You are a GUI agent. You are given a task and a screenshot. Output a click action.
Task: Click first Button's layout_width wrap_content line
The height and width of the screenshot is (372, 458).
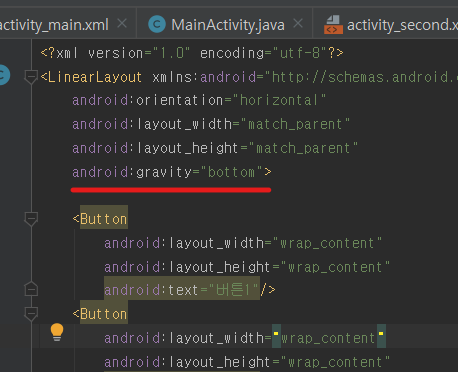tap(243, 243)
